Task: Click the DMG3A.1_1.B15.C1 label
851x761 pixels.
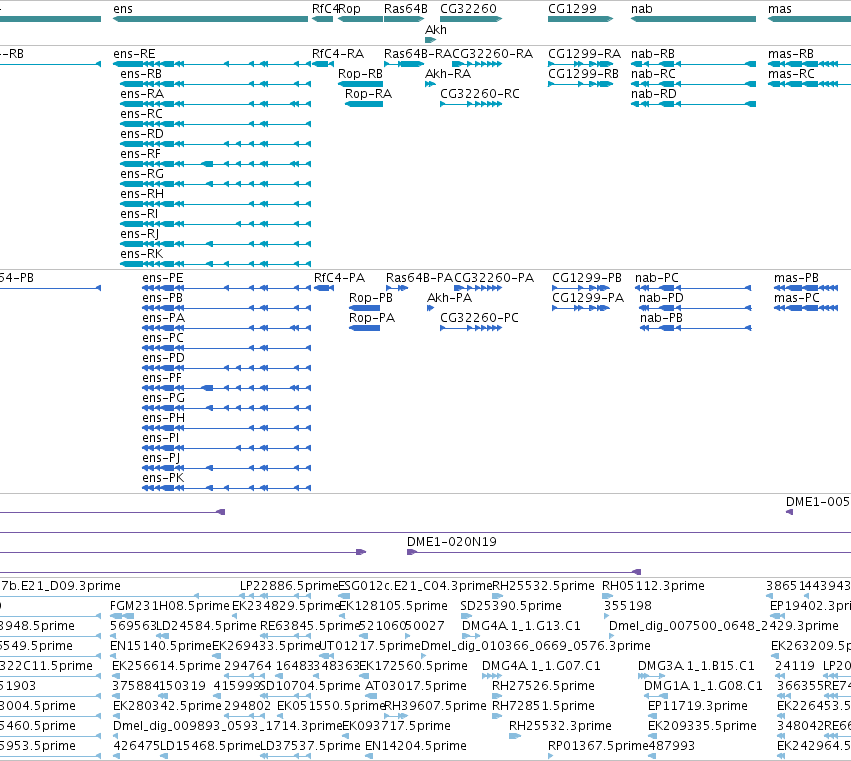Action: click(696, 666)
